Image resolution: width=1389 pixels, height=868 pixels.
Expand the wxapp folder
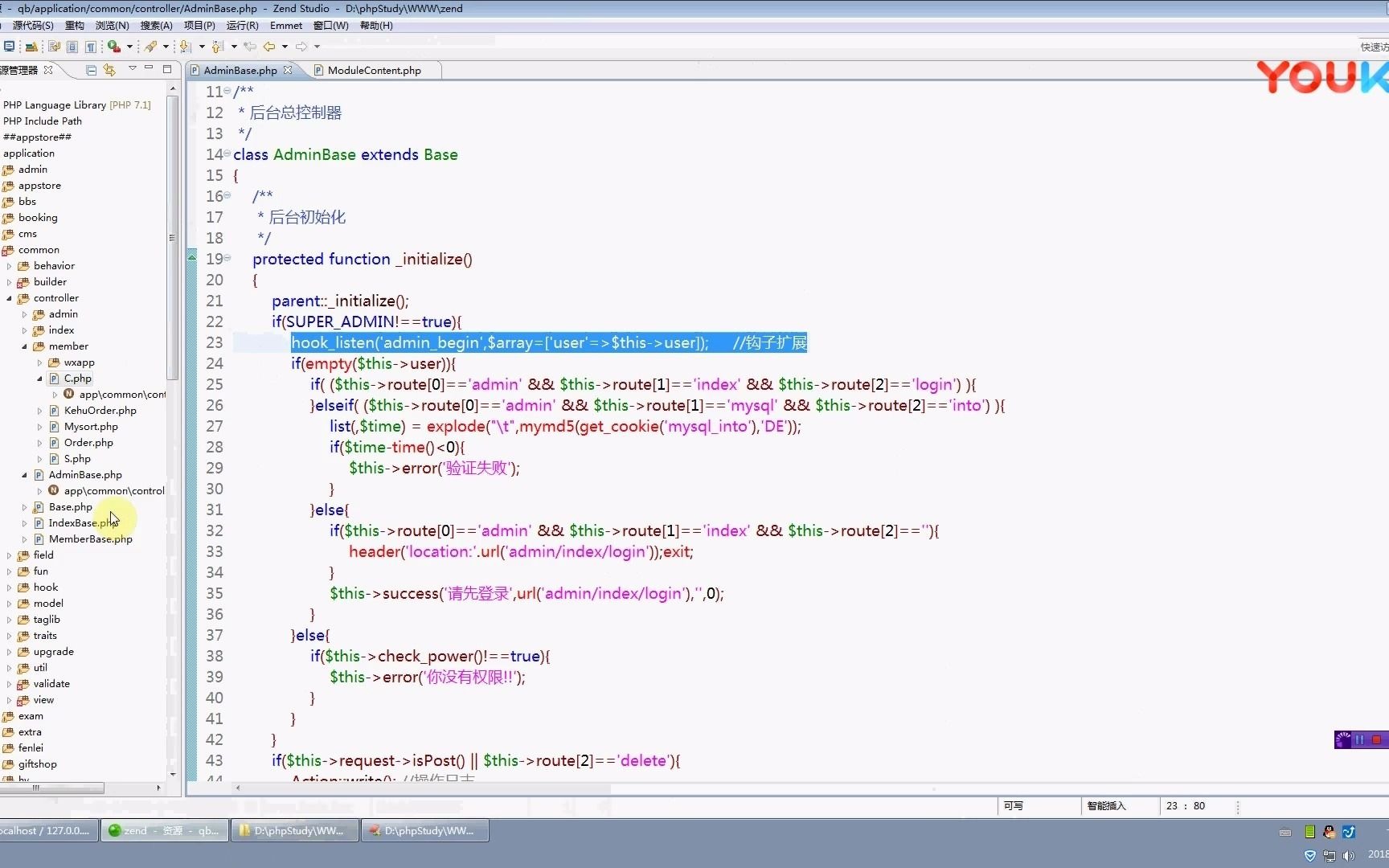[39, 362]
